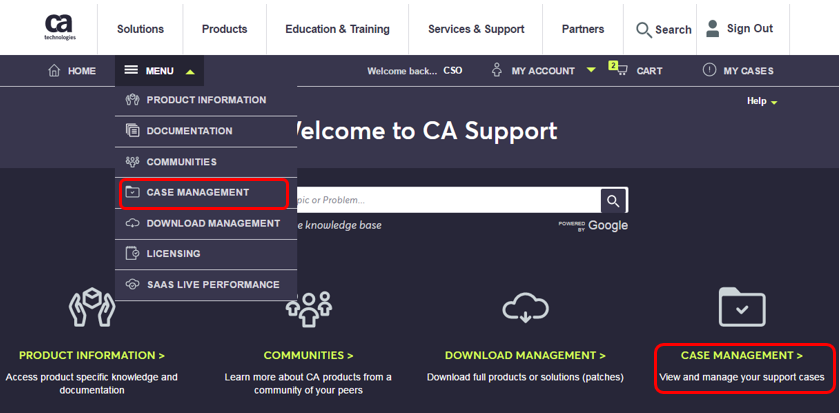Open the Services & Support menu

476,29
